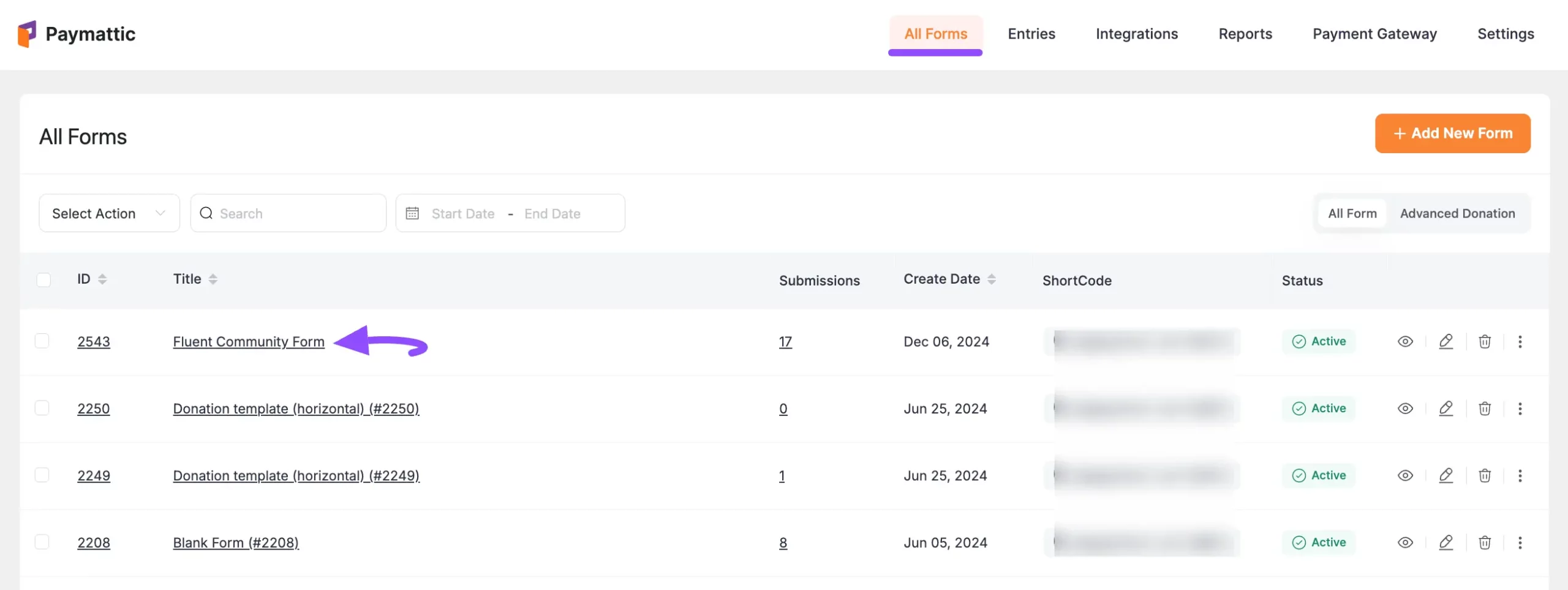Sort the table by ID column arrows
This screenshot has width=1568, height=590.
[102, 279]
